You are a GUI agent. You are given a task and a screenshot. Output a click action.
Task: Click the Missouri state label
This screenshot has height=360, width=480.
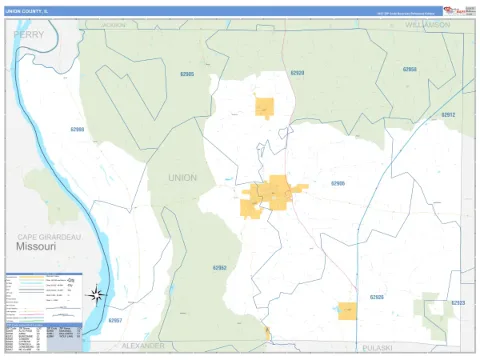(36, 247)
